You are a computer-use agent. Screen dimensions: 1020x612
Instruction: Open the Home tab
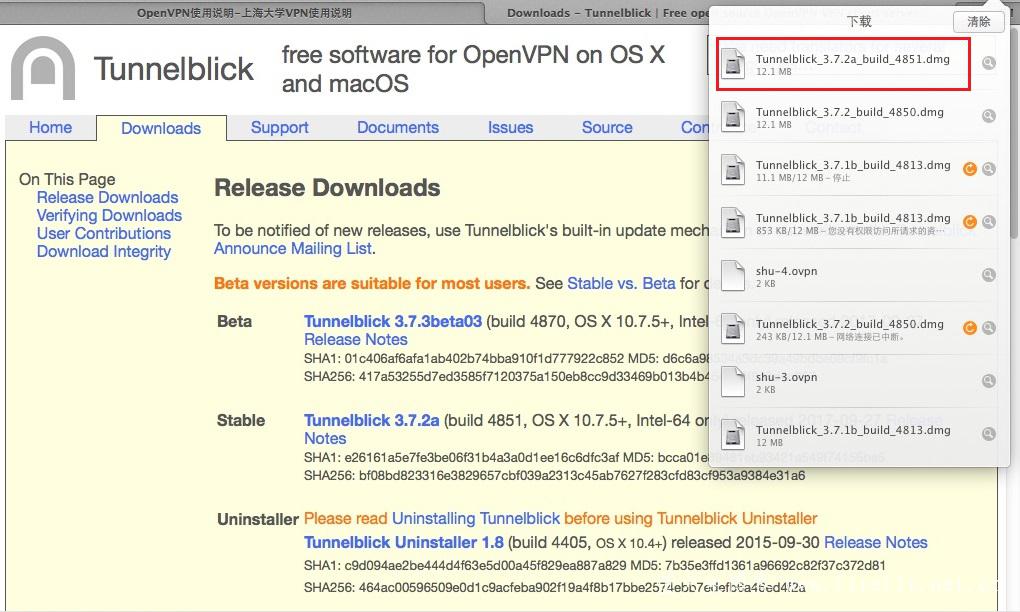click(x=51, y=127)
